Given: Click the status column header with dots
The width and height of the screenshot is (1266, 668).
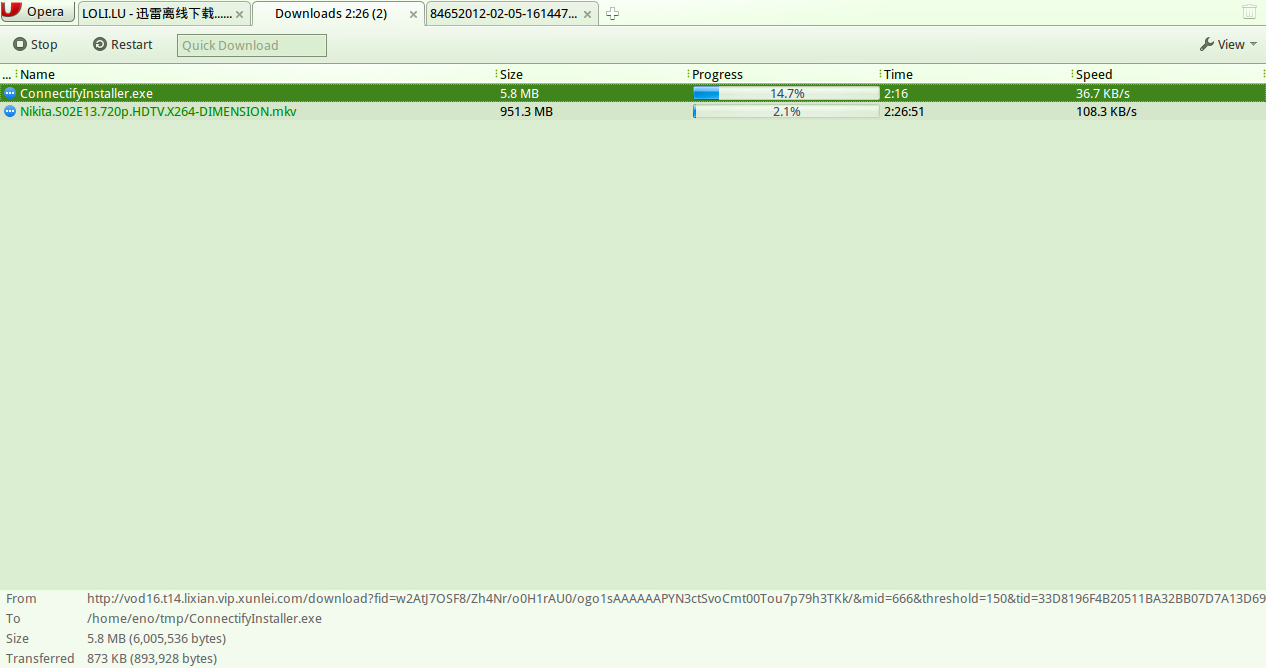Looking at the screenshot, I should tap(7, 74).
